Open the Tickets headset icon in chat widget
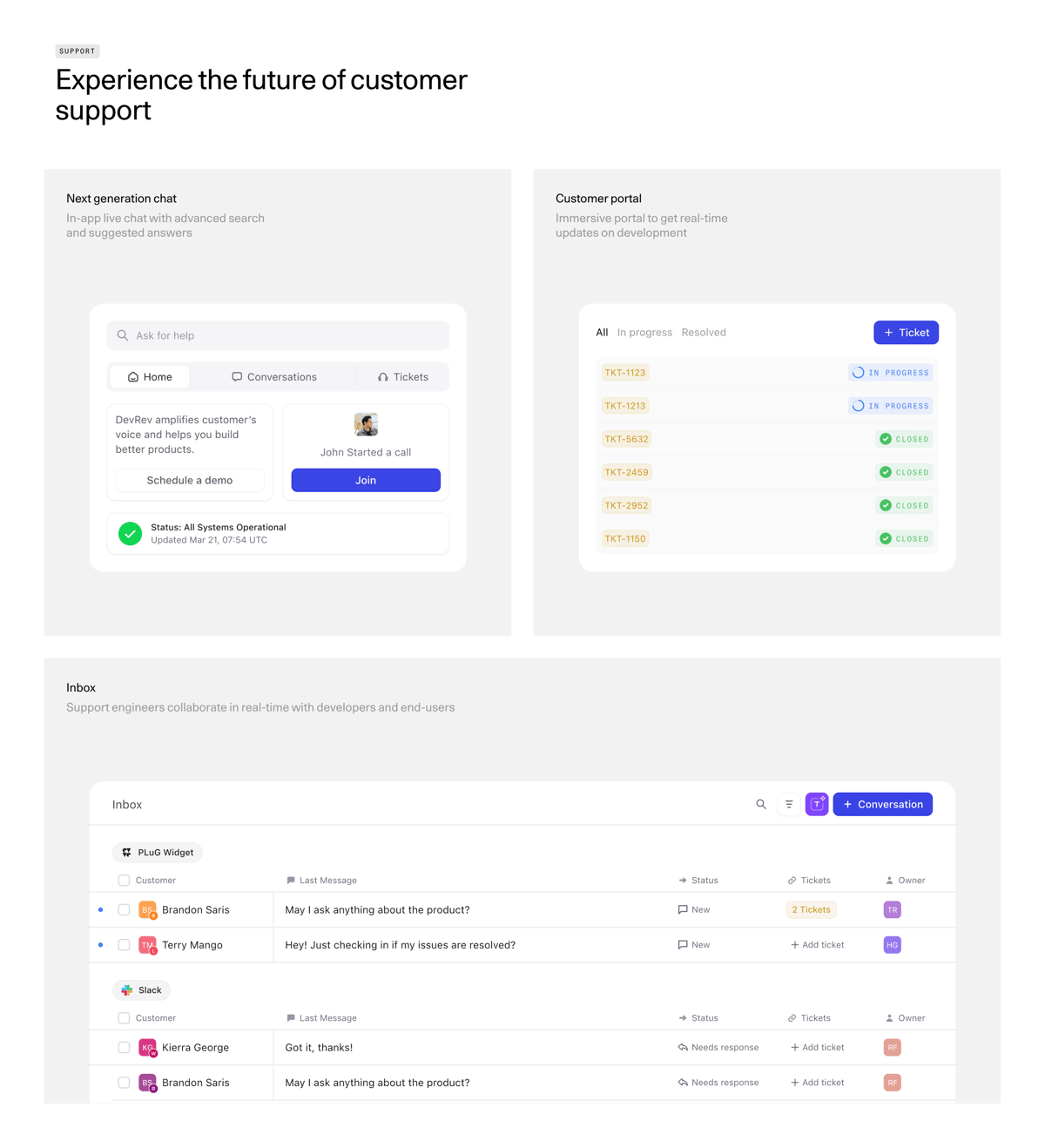The height and width of the screenshot is (1148, 1045). pyautogui.click(x=383, y=376)
